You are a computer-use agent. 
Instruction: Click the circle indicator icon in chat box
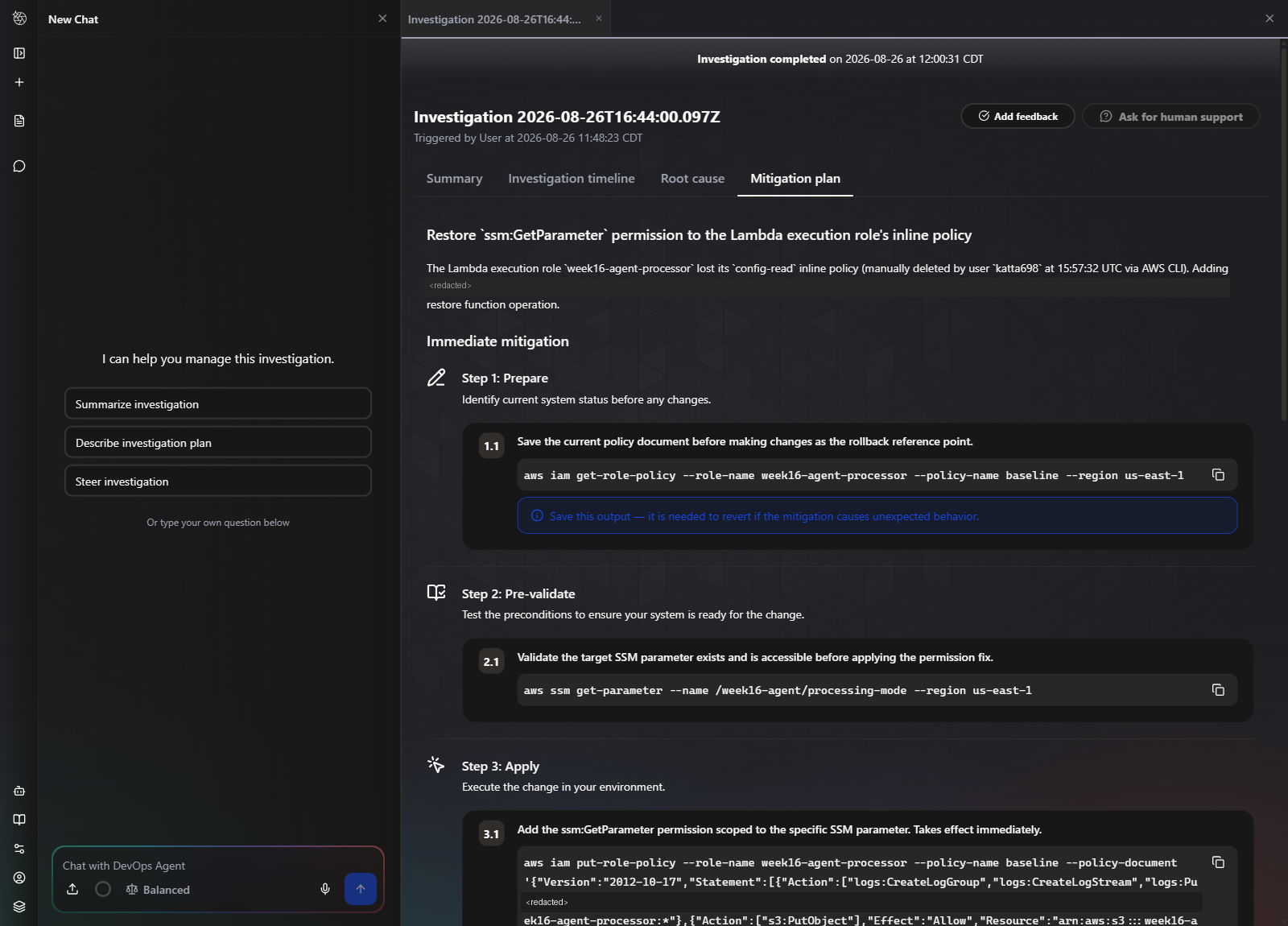click(x=103, y=889)
